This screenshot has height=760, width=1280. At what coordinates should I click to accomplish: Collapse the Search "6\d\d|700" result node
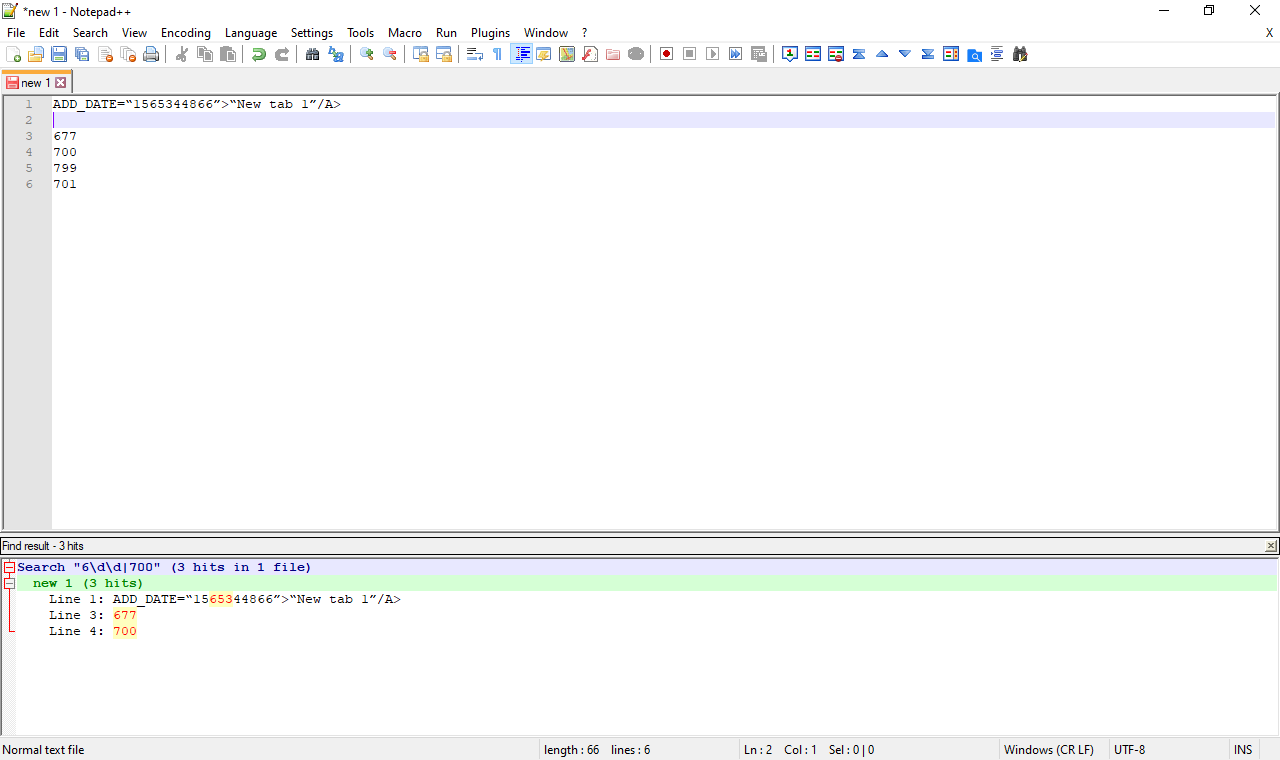click(9, 567)
